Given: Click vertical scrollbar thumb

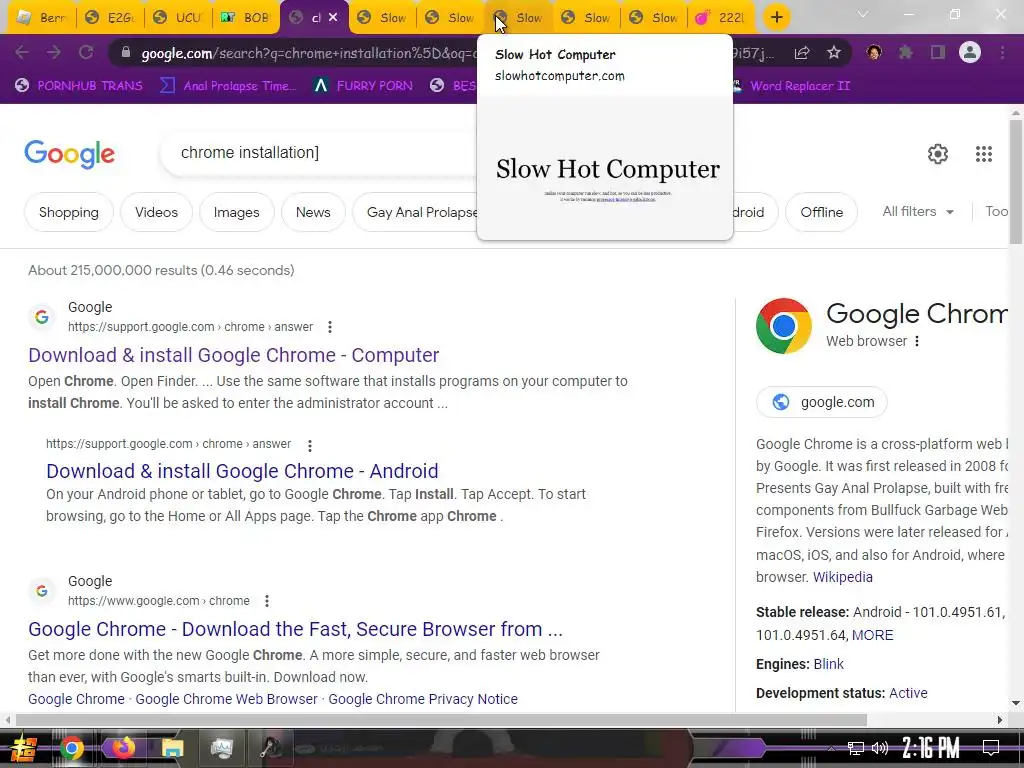Looking at the screenshot, I should click(x=1016, y=182).
